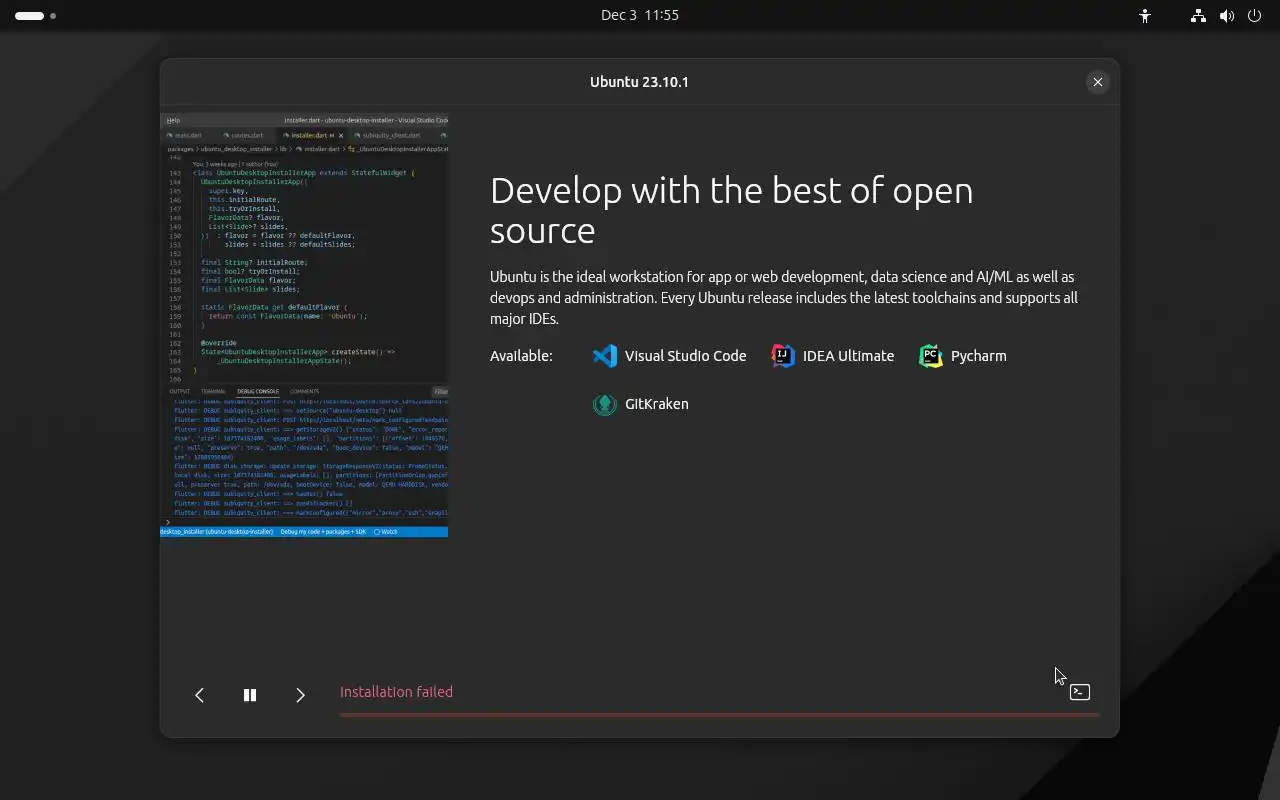Screen dimensions: 1280x800
Task: Click the IDEA Ultimate label
Action: (x=849, y=356)
